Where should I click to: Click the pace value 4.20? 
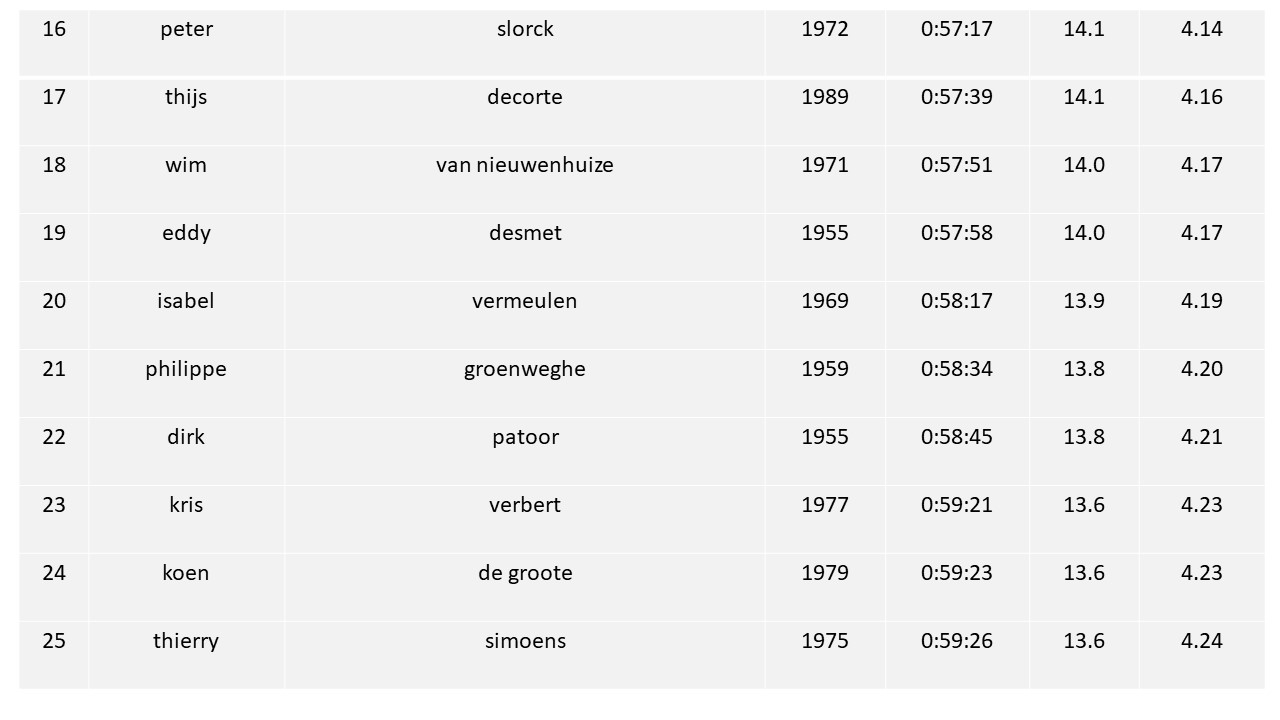coord(1202,369)
